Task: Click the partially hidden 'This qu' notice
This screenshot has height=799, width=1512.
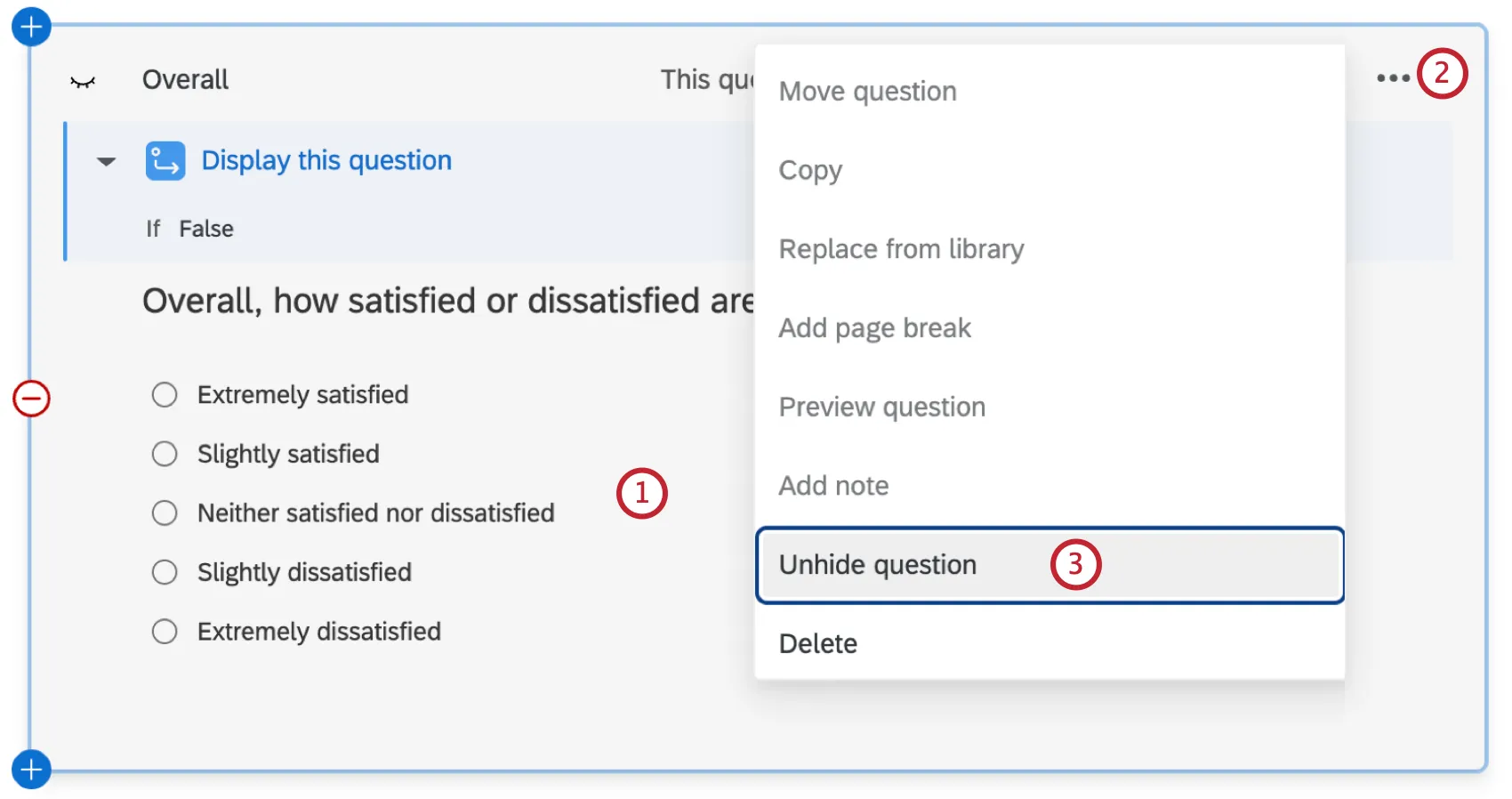Action: click(x=707, y=80)
